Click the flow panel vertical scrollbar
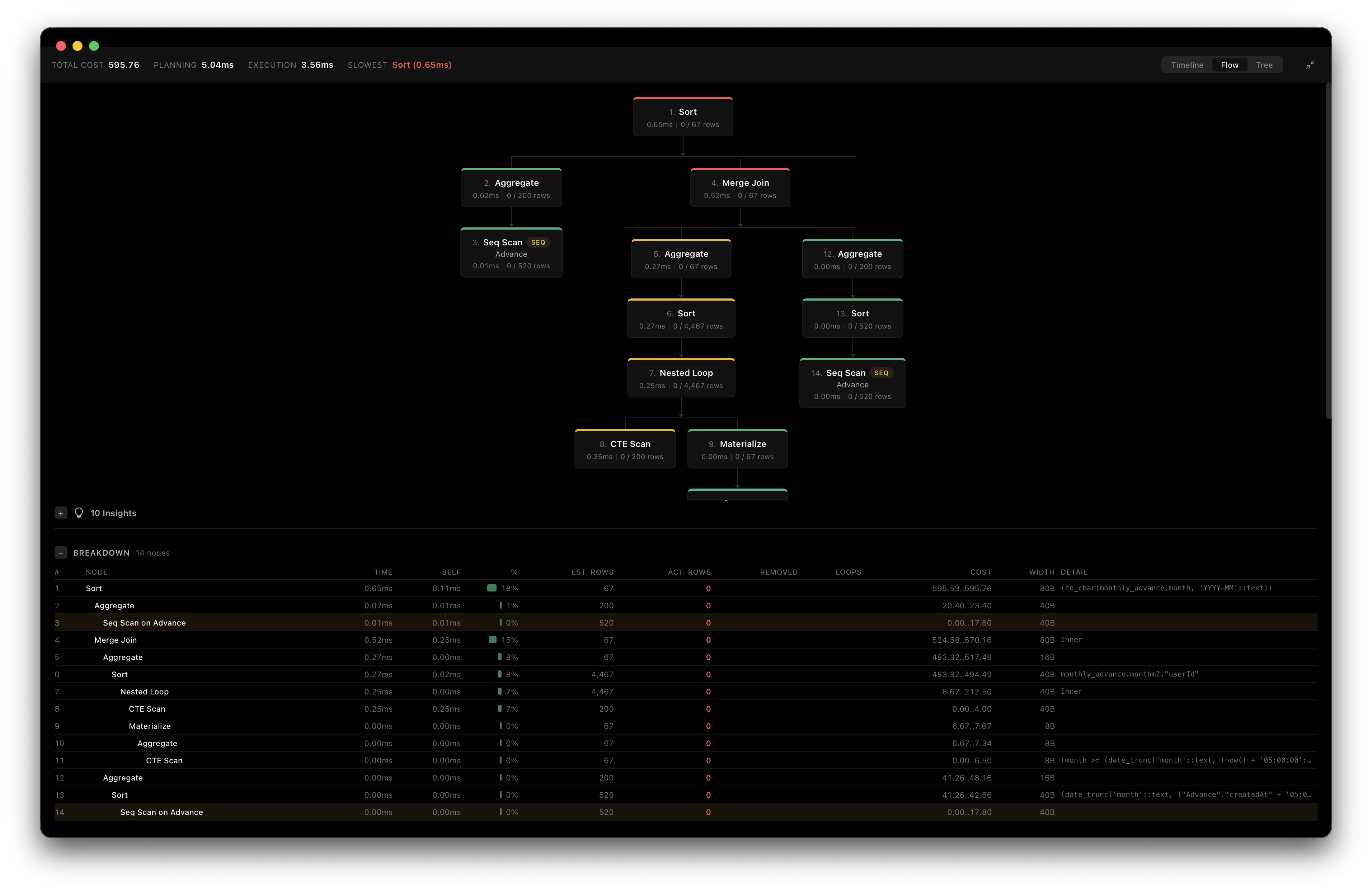1372x891 pixels. pyautogui.click(x=1328, y=251)
